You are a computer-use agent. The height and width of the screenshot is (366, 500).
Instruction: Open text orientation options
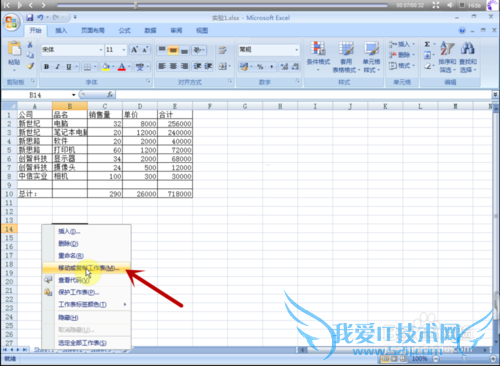tap(199, 50)
